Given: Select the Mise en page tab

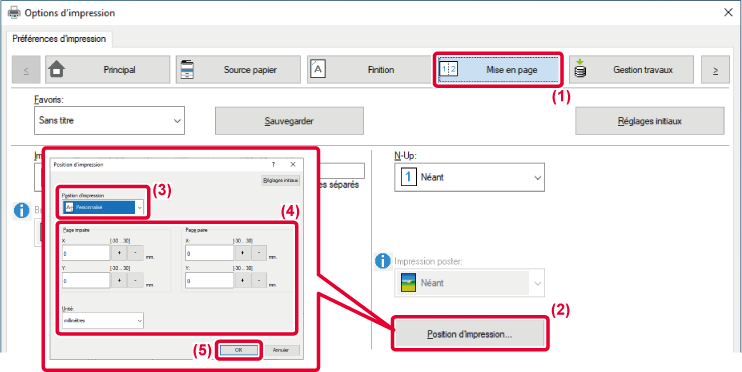Looking at the screenshot, I should tap(499, 70).
